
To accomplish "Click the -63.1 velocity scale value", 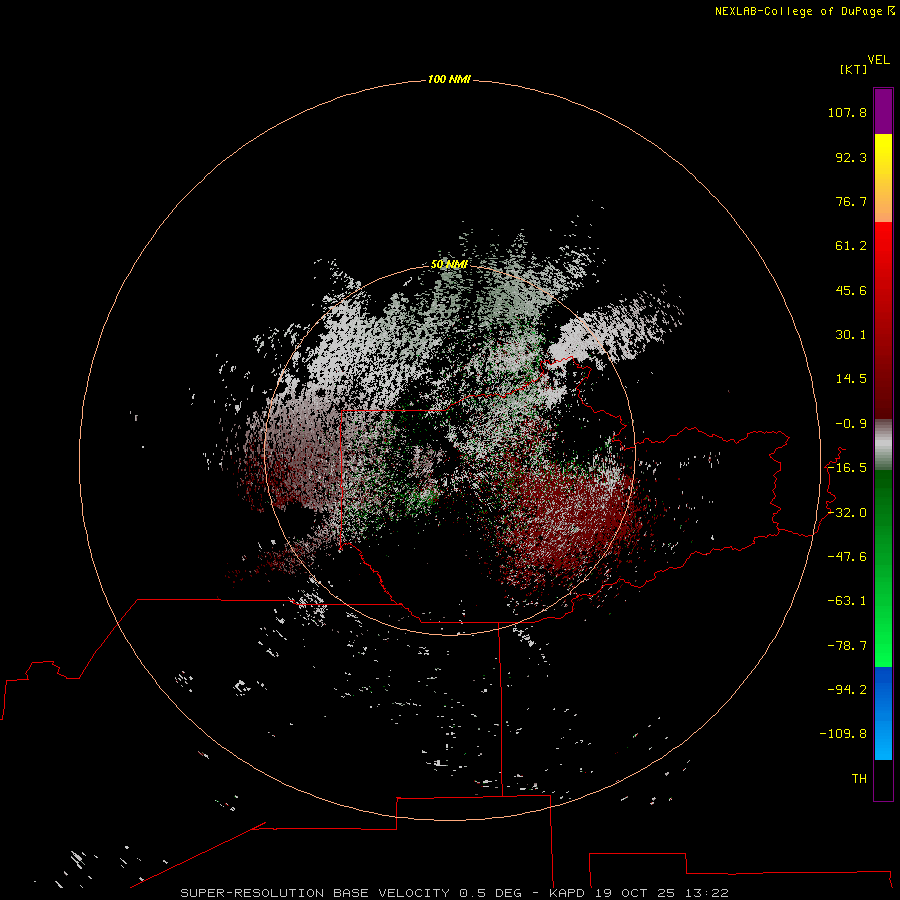I will 847,601.
